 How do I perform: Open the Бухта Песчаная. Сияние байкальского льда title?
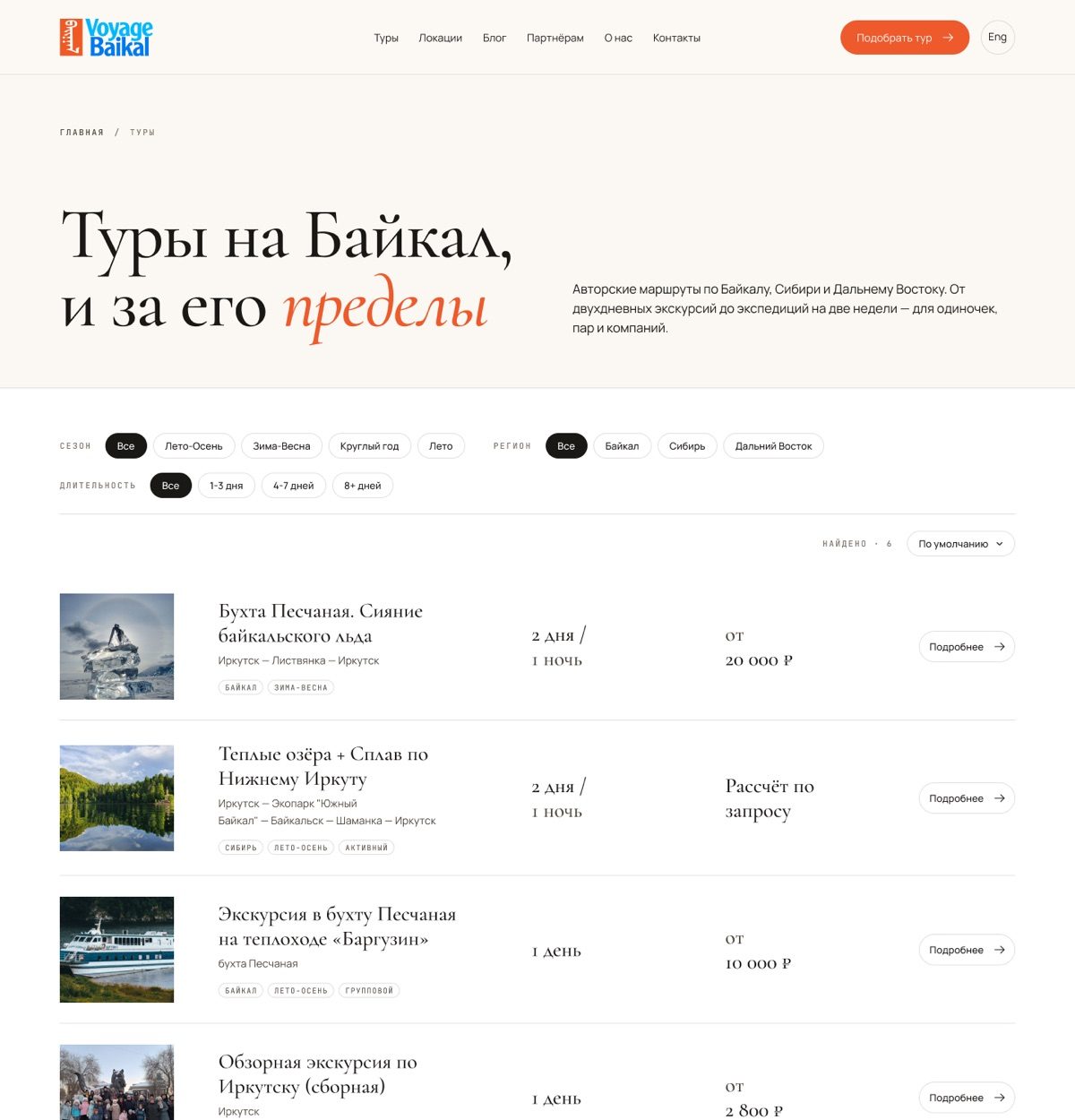[x=321, y=624]
